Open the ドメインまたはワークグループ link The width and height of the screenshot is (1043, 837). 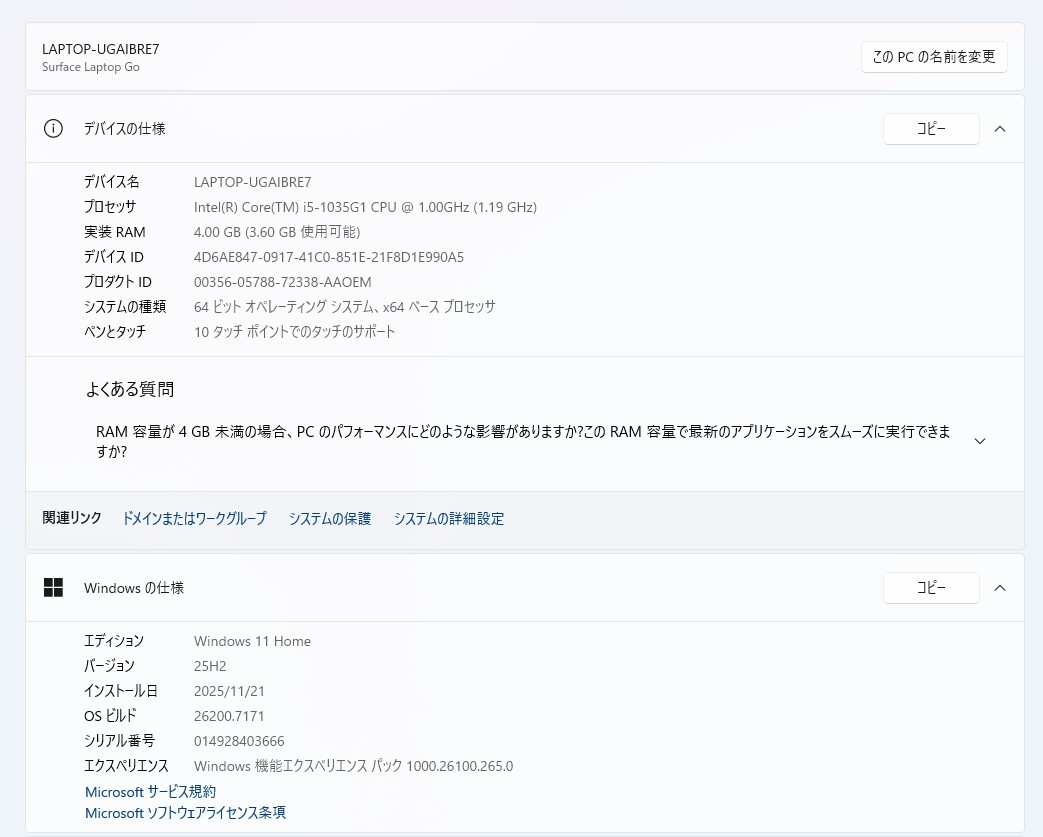(x=193, y=519)
